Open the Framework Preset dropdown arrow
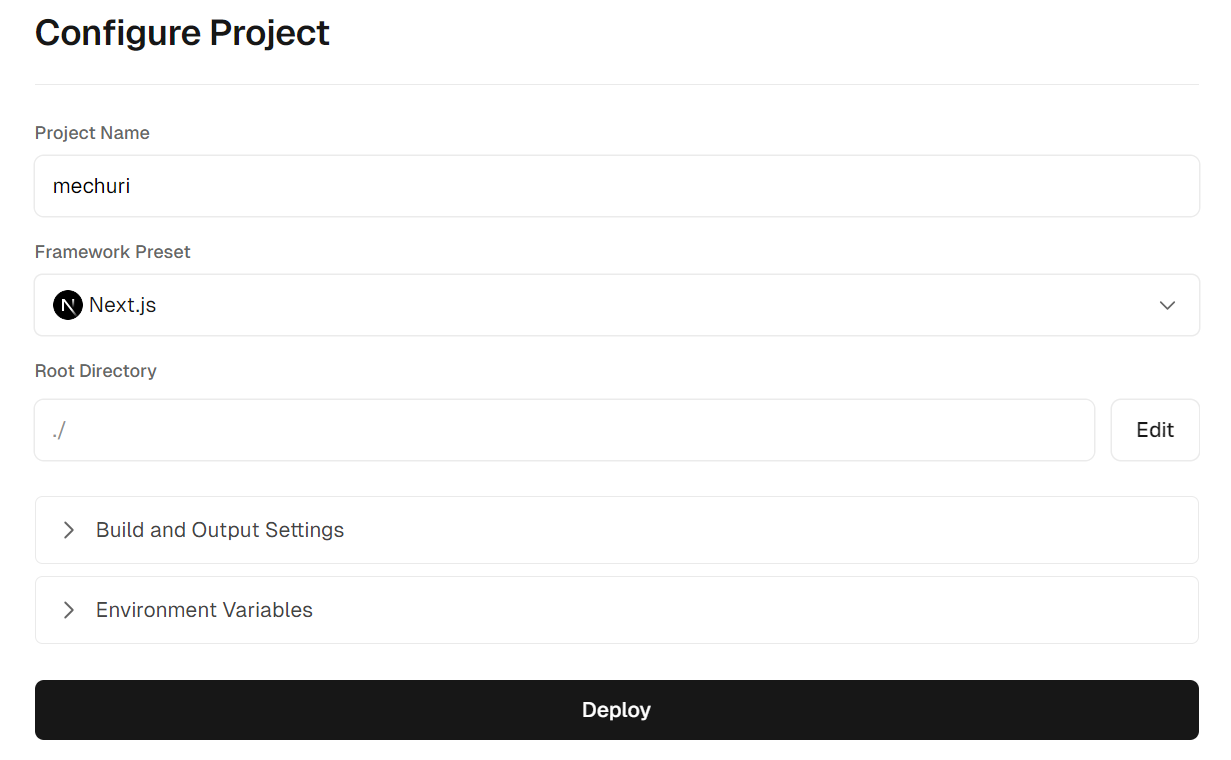The height and width of the screenshot is (760, 1231). click(1166, 305)
